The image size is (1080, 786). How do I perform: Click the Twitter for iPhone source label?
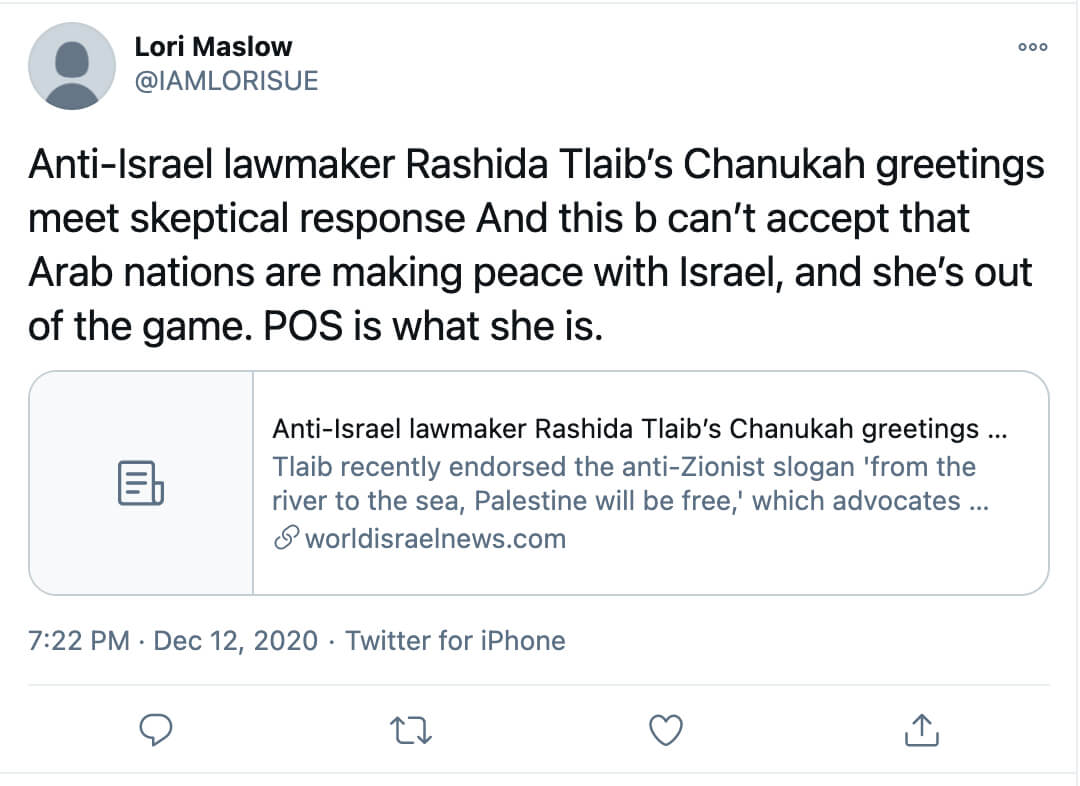coord(455,640)
